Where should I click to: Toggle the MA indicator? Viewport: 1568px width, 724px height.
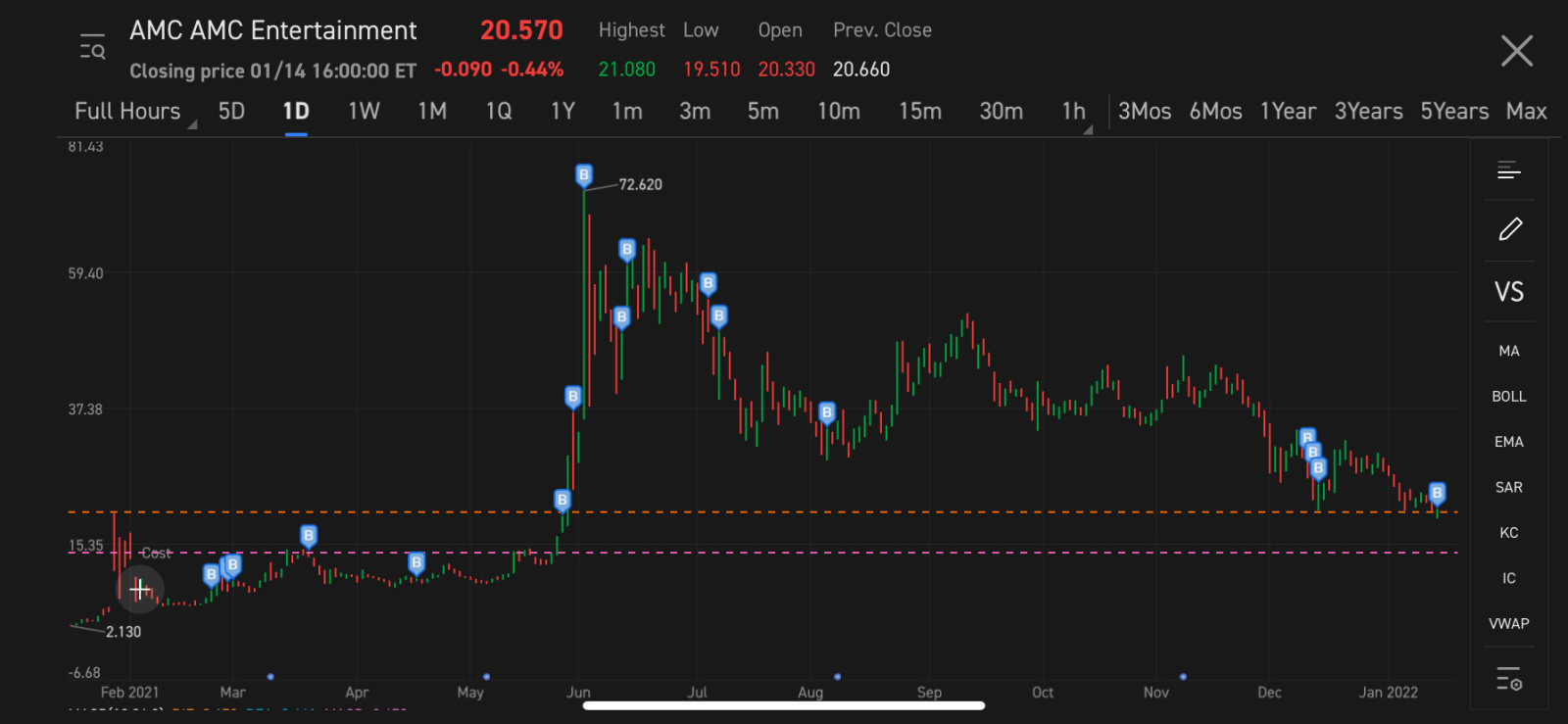click(x=1509, y=351)
